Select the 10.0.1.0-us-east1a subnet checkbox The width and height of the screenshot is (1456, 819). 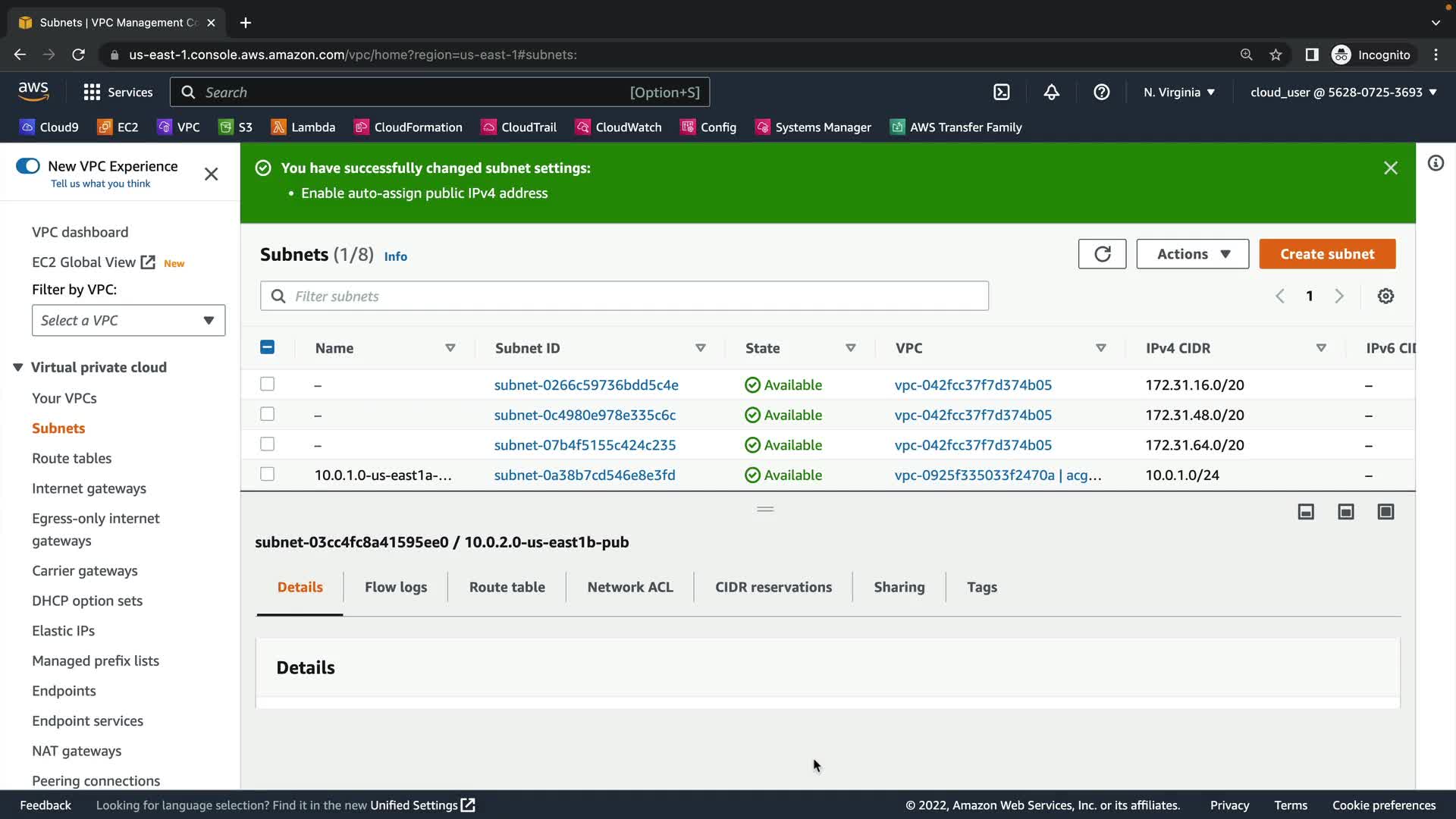tap(267, 475)
